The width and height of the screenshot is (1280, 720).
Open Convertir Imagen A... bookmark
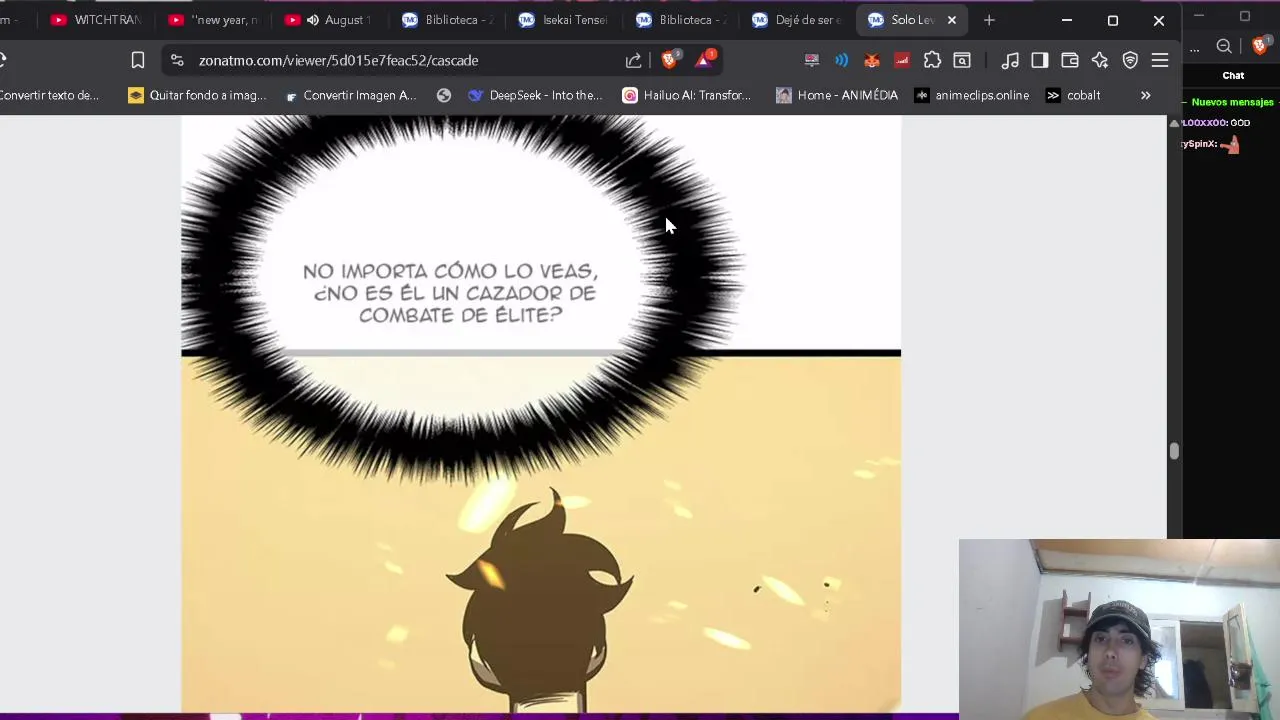351,95
